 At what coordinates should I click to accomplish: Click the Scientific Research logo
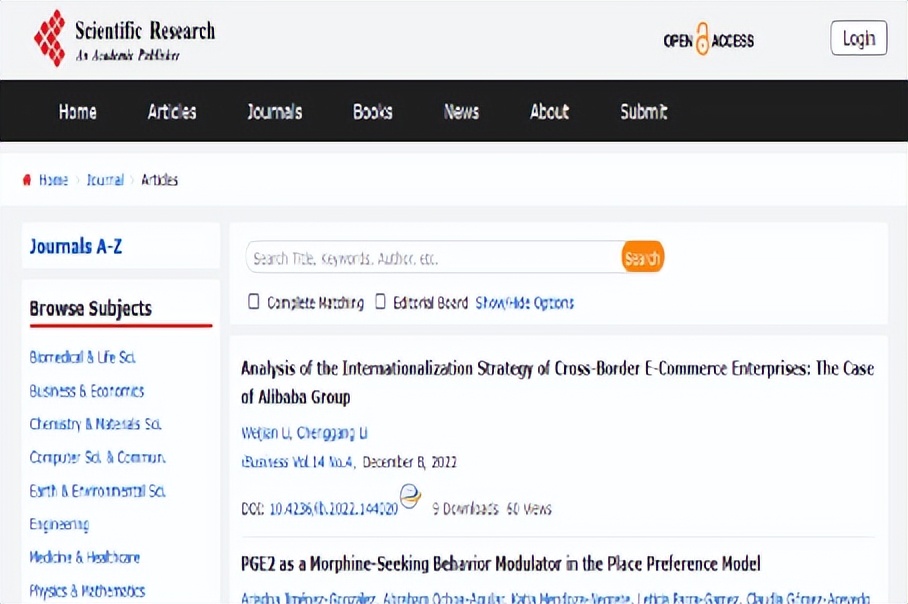tap(124, 38)
